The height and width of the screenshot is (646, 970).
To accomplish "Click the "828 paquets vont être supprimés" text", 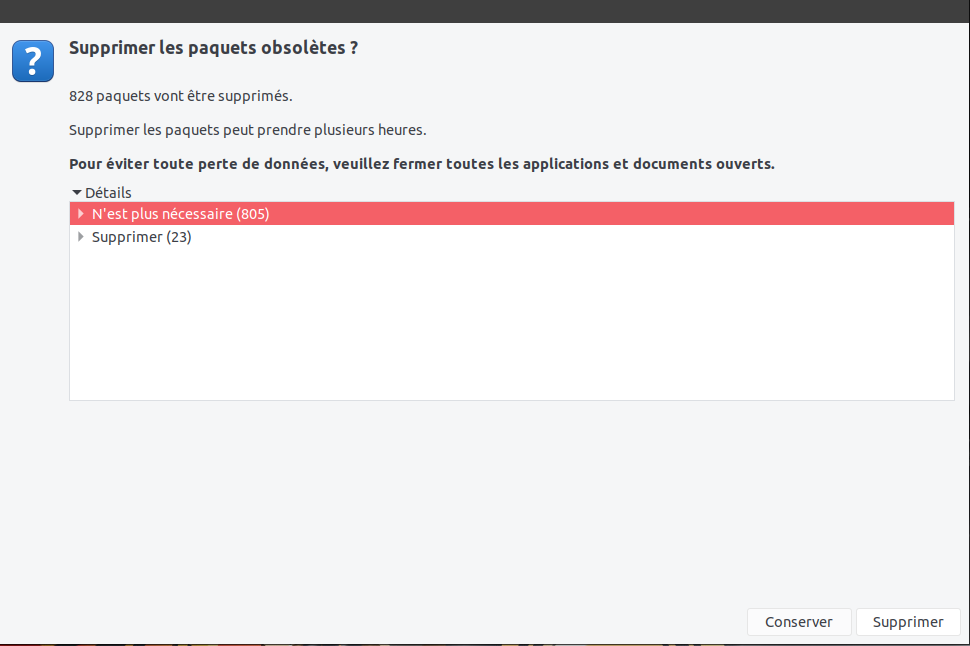I will tap(180, 97).
